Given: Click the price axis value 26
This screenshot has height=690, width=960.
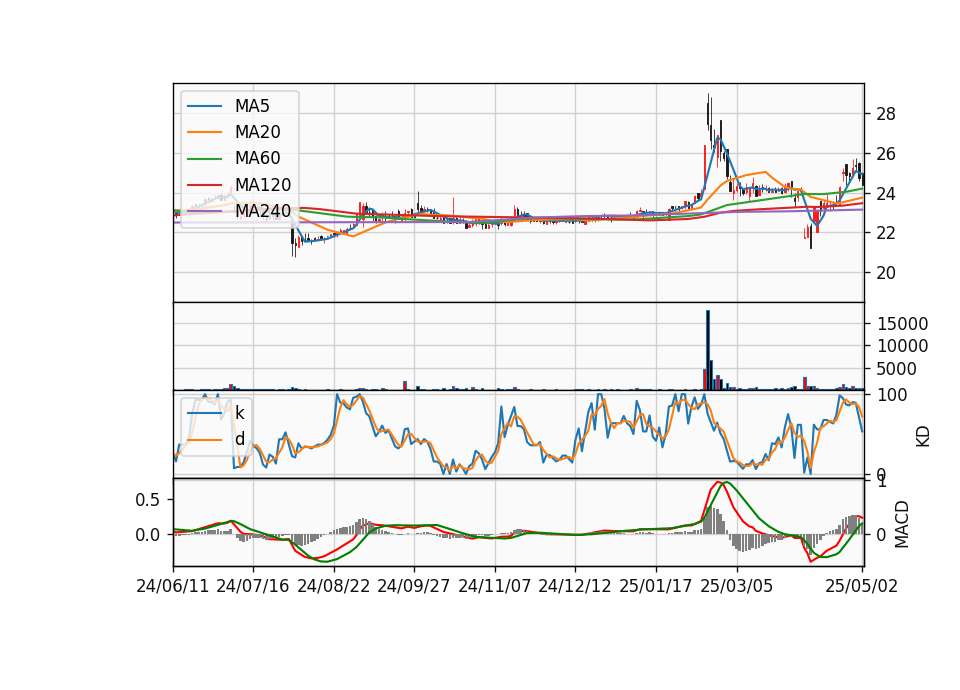Looking at the screenshot, I should click(x=886, y=154).
